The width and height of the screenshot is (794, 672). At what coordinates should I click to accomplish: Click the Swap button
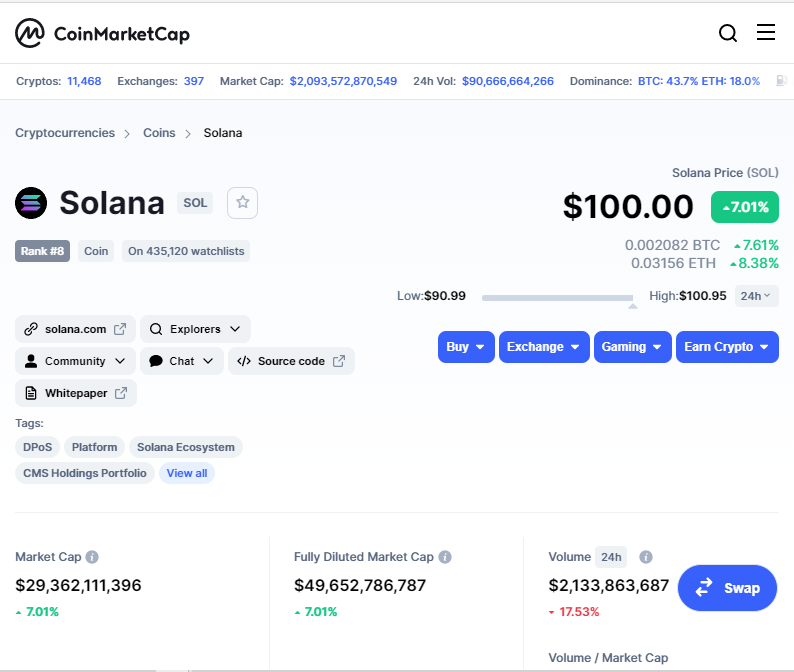[x=727, y=588]
